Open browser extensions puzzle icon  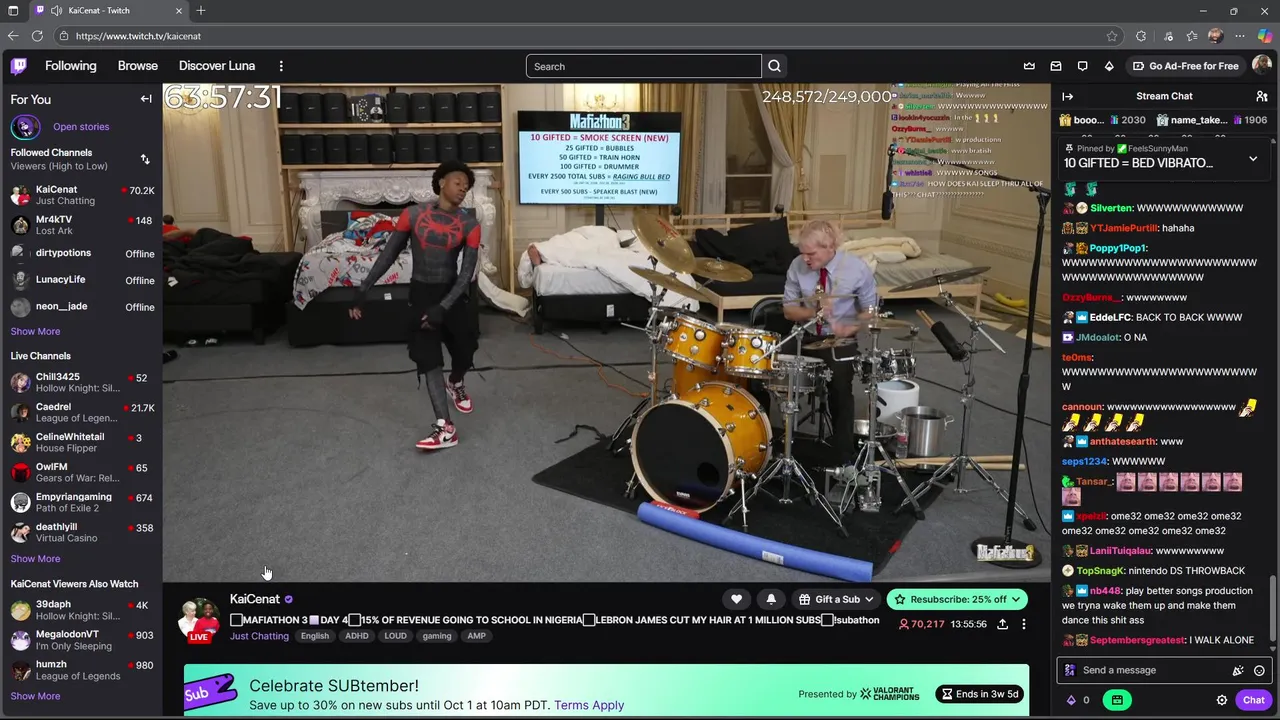click(x=1141, y=36)
